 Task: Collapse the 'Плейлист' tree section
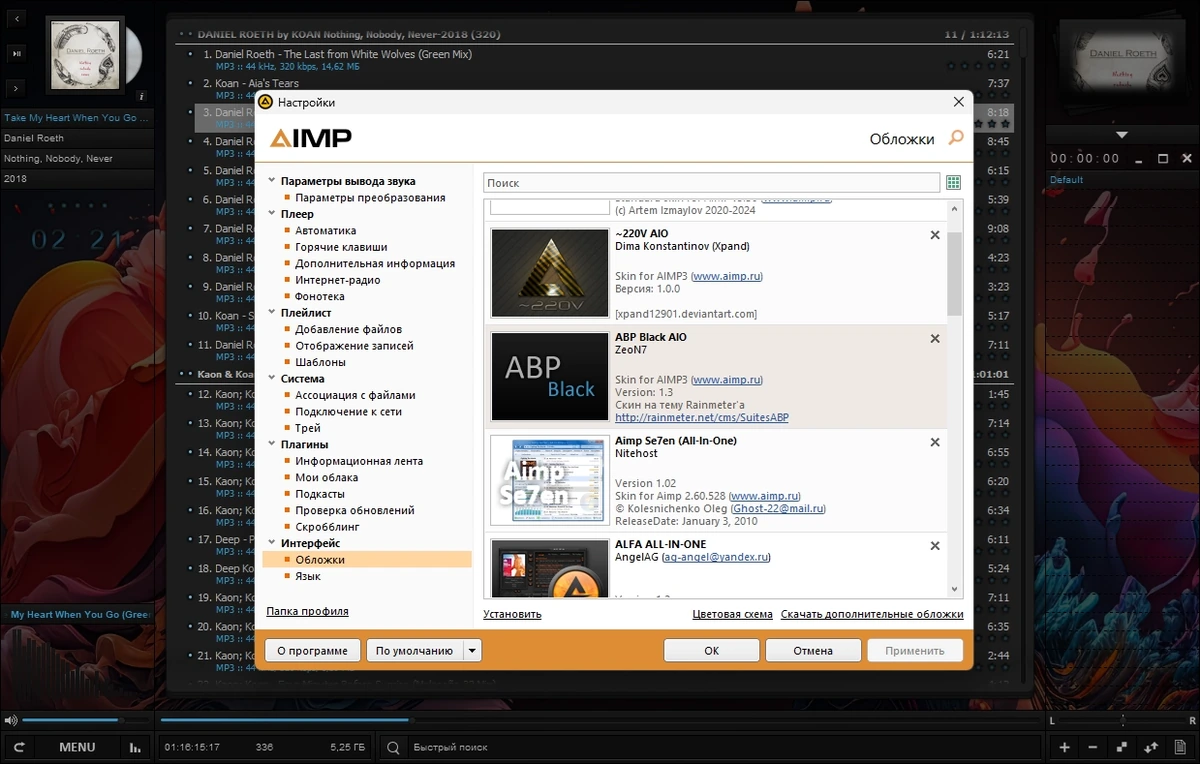coord(272,313)
